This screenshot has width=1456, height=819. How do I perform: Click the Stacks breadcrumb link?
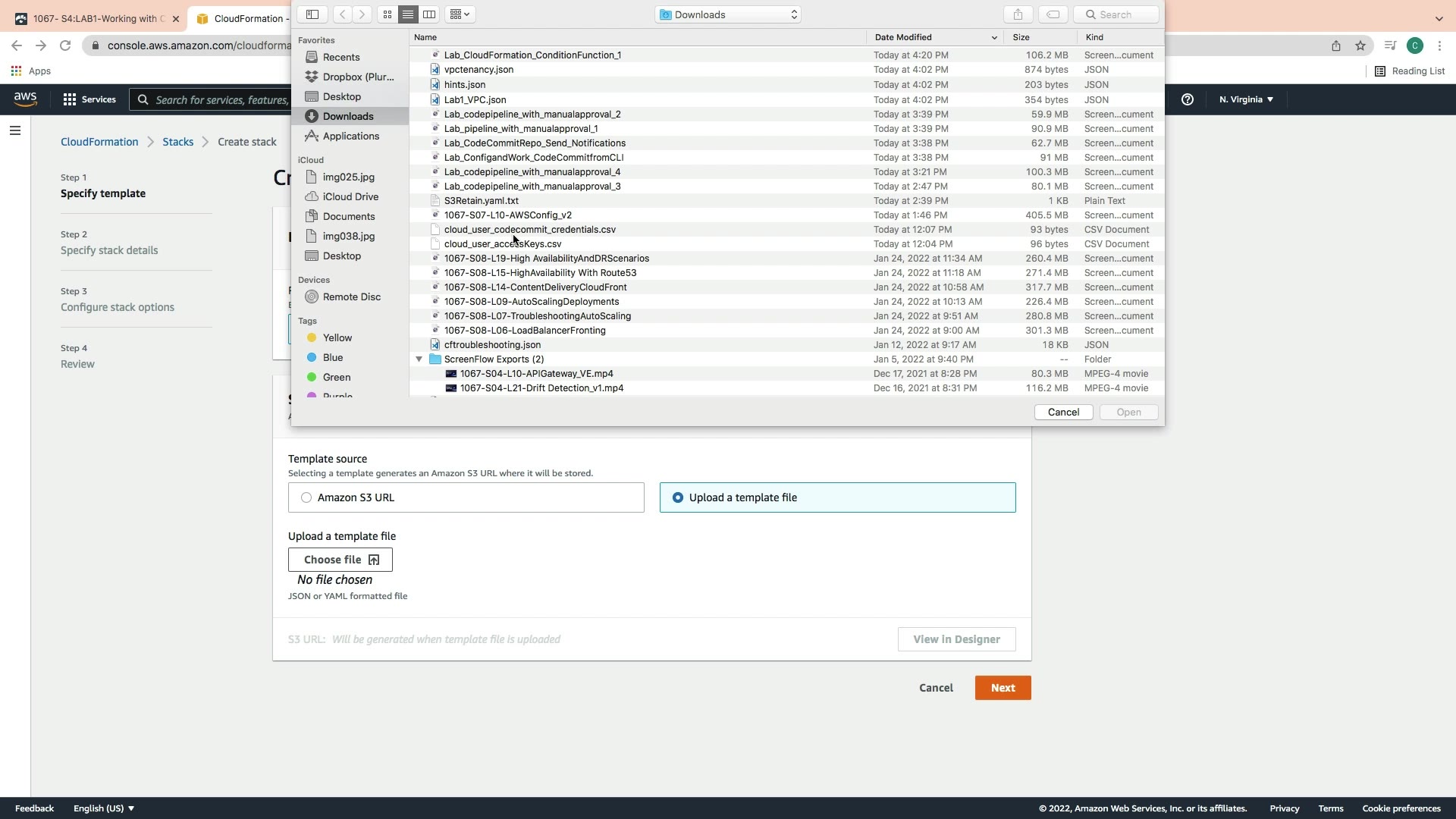pyautogui.click(x=177, y=142)
